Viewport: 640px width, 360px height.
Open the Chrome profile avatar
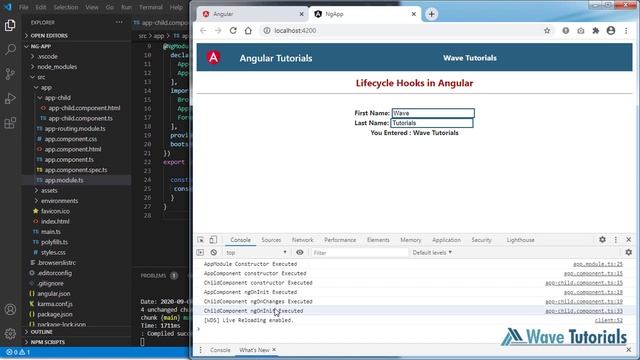[x=611, y=31]
